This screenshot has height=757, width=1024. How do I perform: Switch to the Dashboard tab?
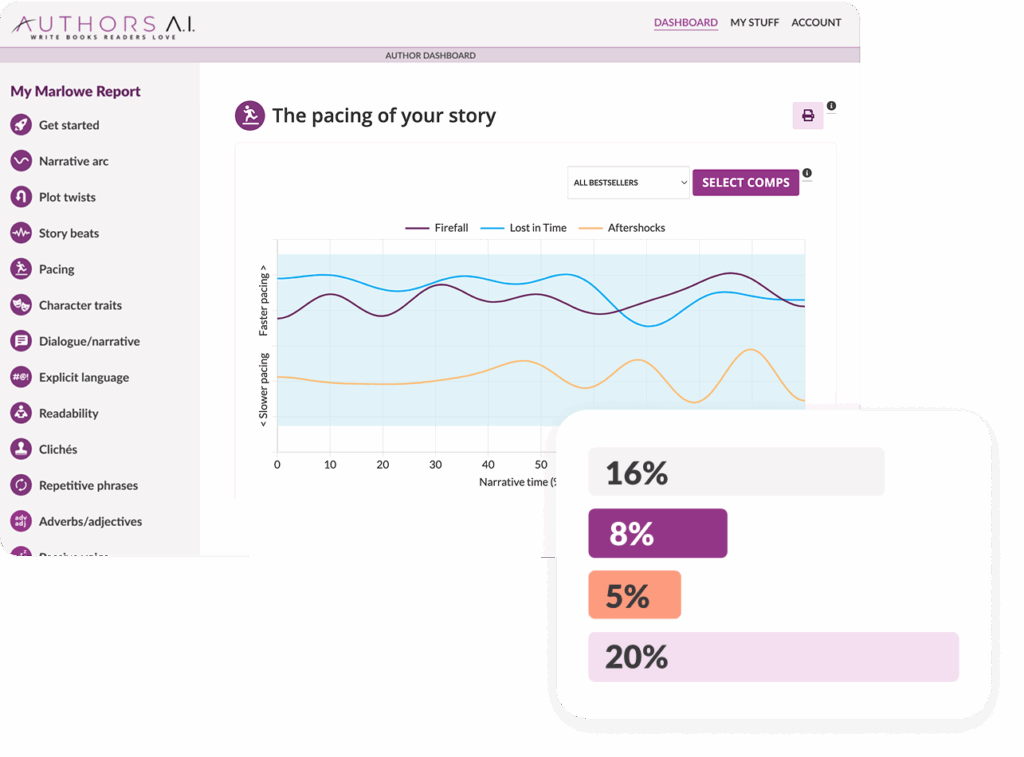pos(685,22)
